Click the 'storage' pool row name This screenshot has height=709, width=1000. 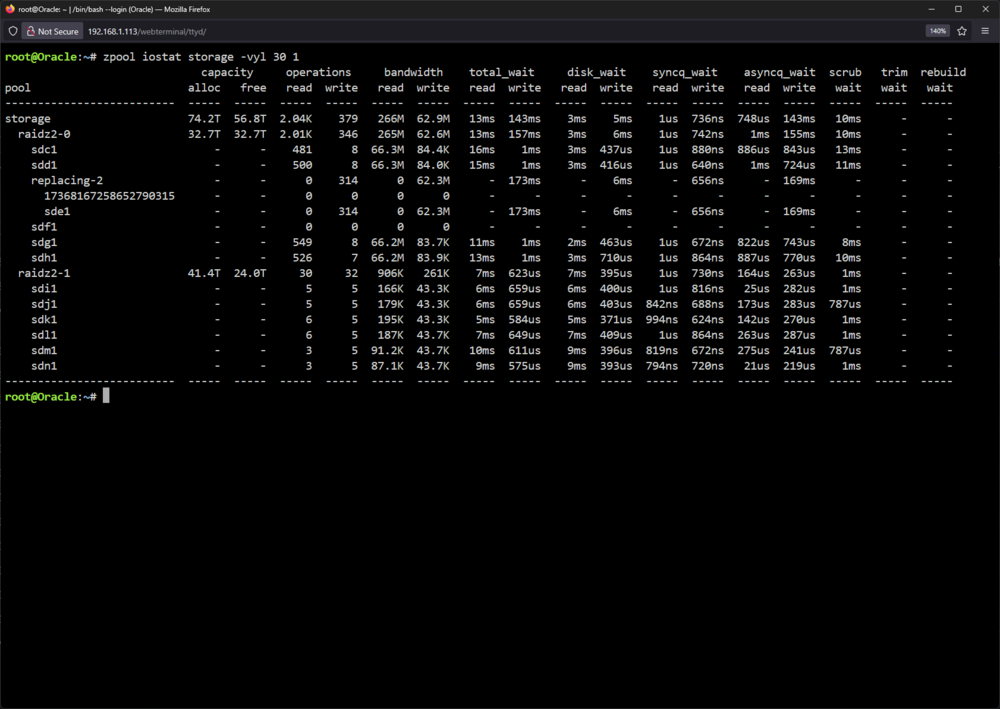(27, 119)
